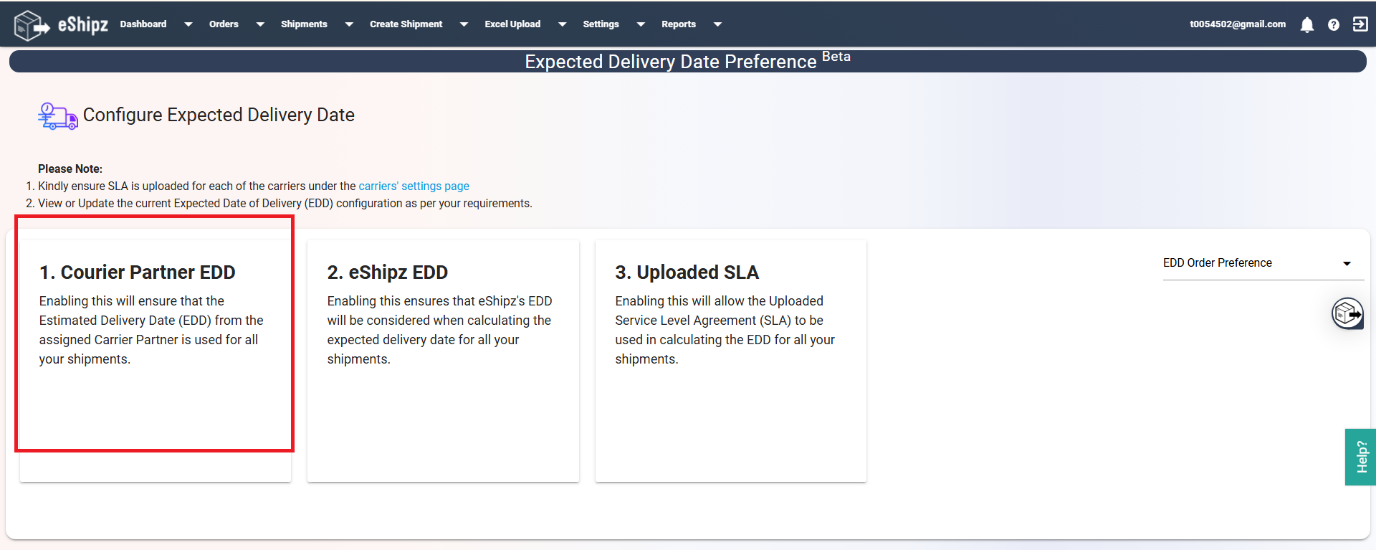The width and height of the screenshot is (1376, 550).
Task: Expand the Excel Upload dropdown arrow
Action: (x=562, y=25)
